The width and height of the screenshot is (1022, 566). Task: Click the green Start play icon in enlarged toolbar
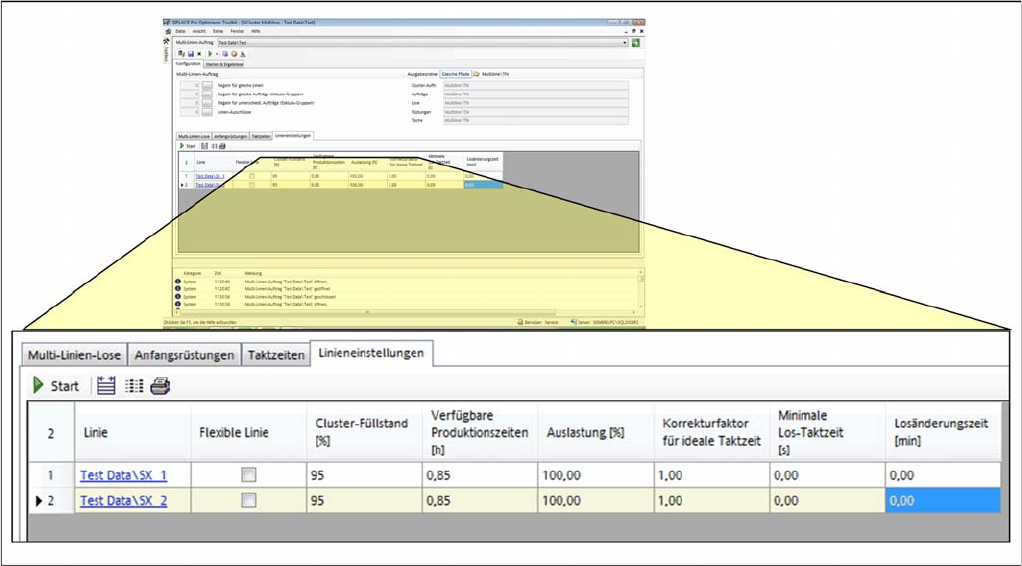39,386
